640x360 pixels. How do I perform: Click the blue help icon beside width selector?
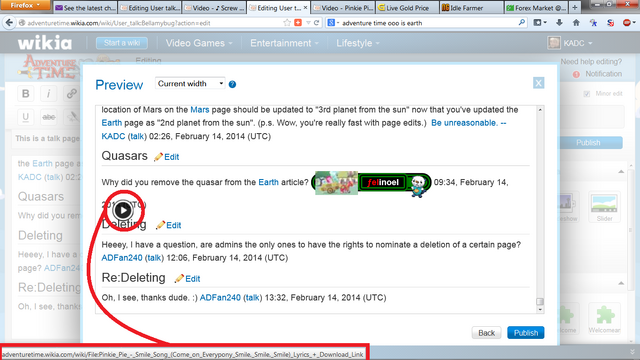(232, 84)
